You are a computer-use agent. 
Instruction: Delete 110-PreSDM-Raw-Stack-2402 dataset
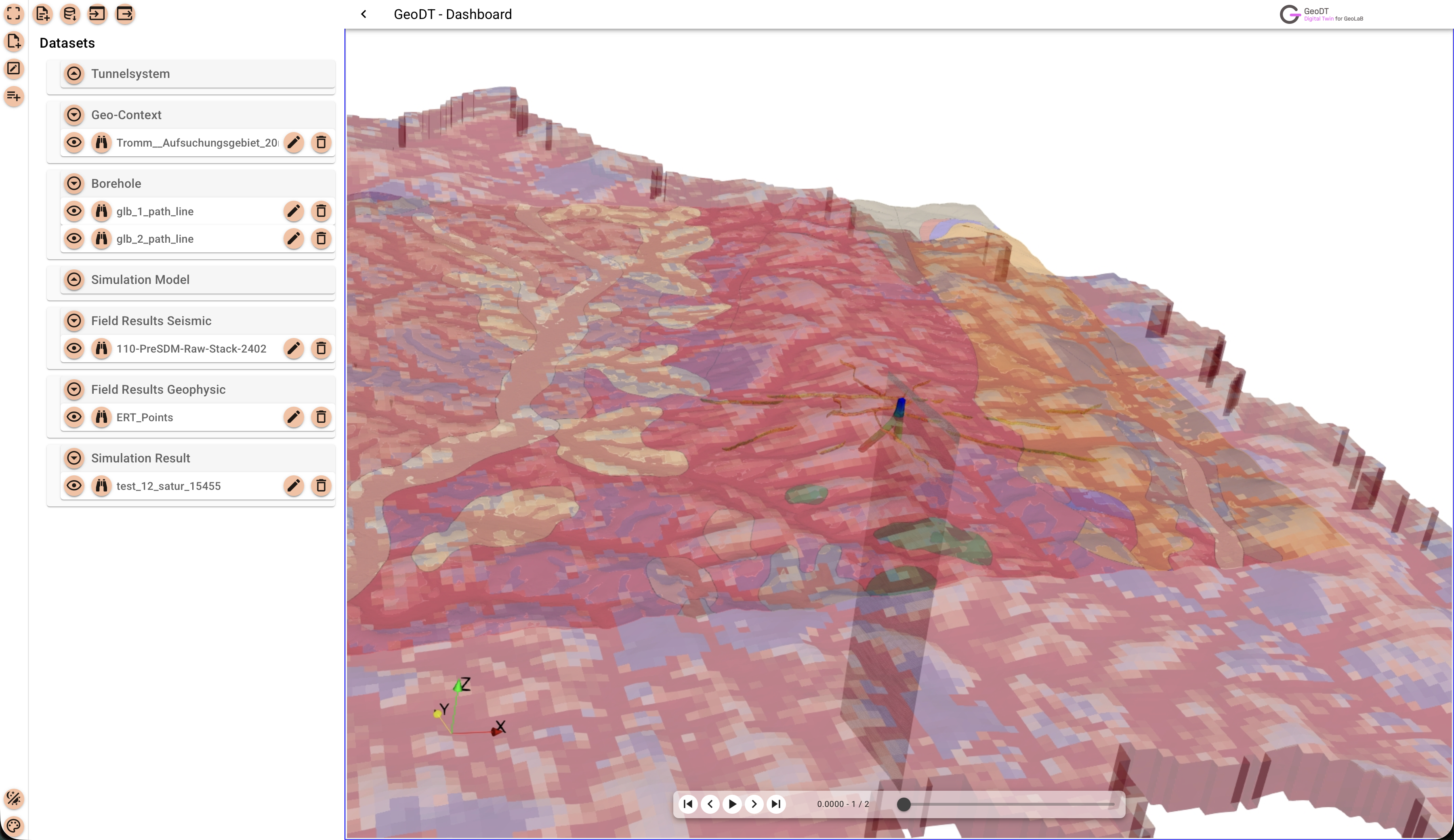(x=321, y=349)
